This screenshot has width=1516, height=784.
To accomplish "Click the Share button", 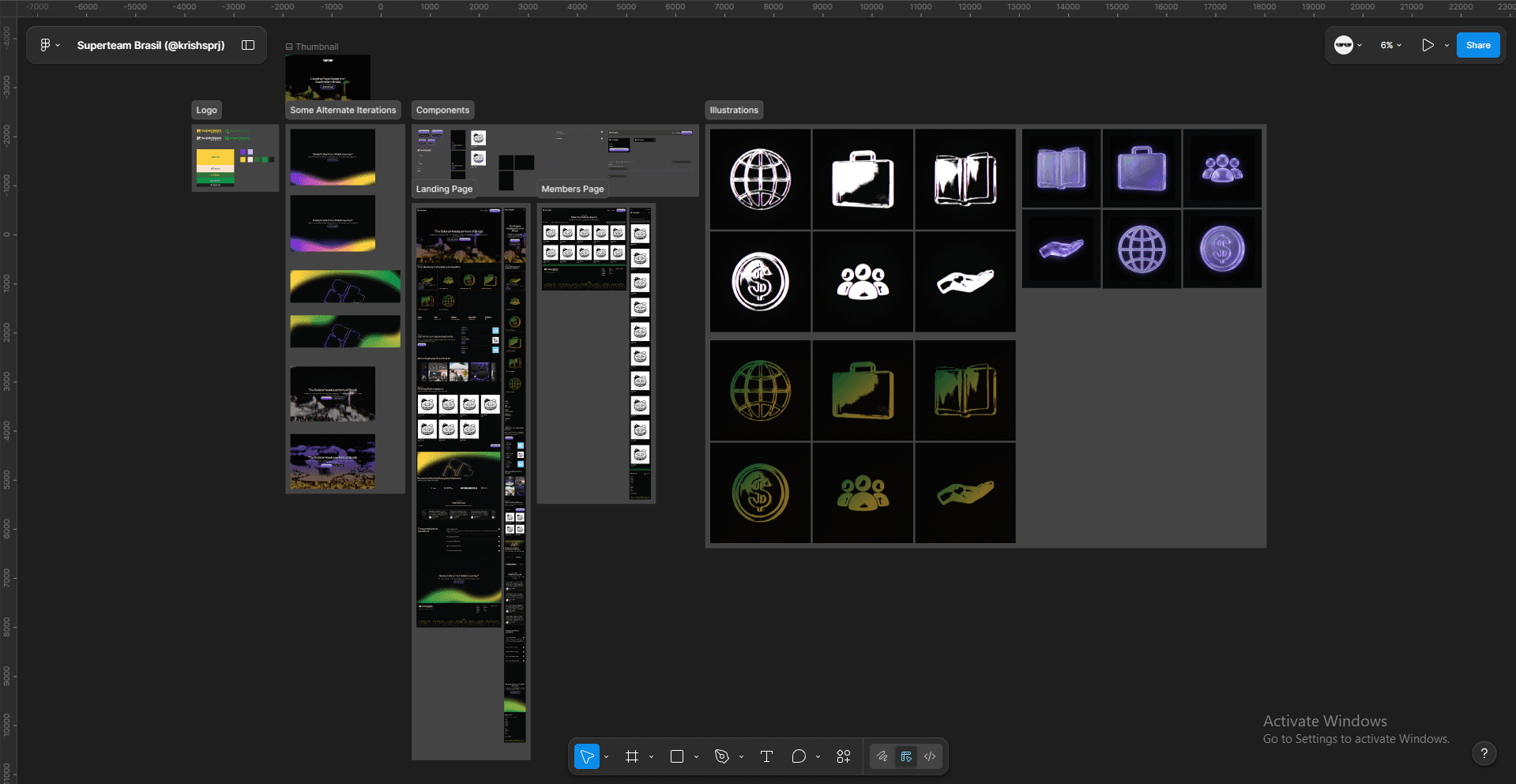I will tap(1477, 45).
